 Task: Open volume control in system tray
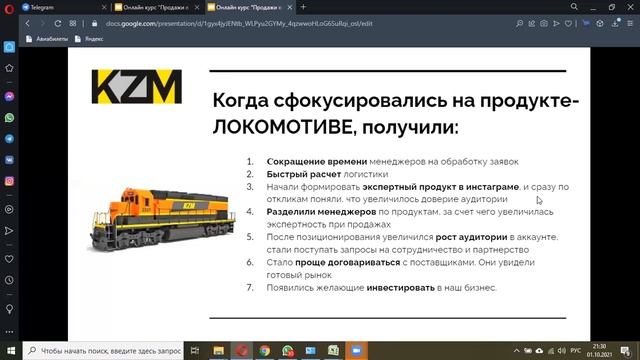coord(562,351)
